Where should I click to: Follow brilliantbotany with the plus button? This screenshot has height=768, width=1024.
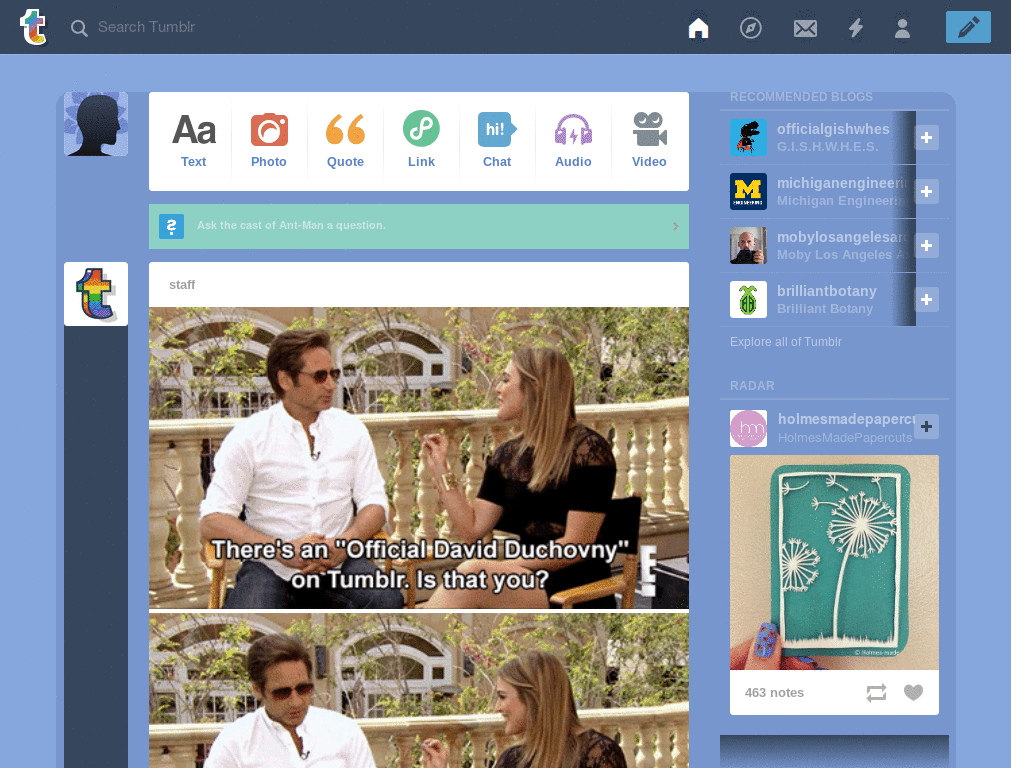tap(926, 300)
